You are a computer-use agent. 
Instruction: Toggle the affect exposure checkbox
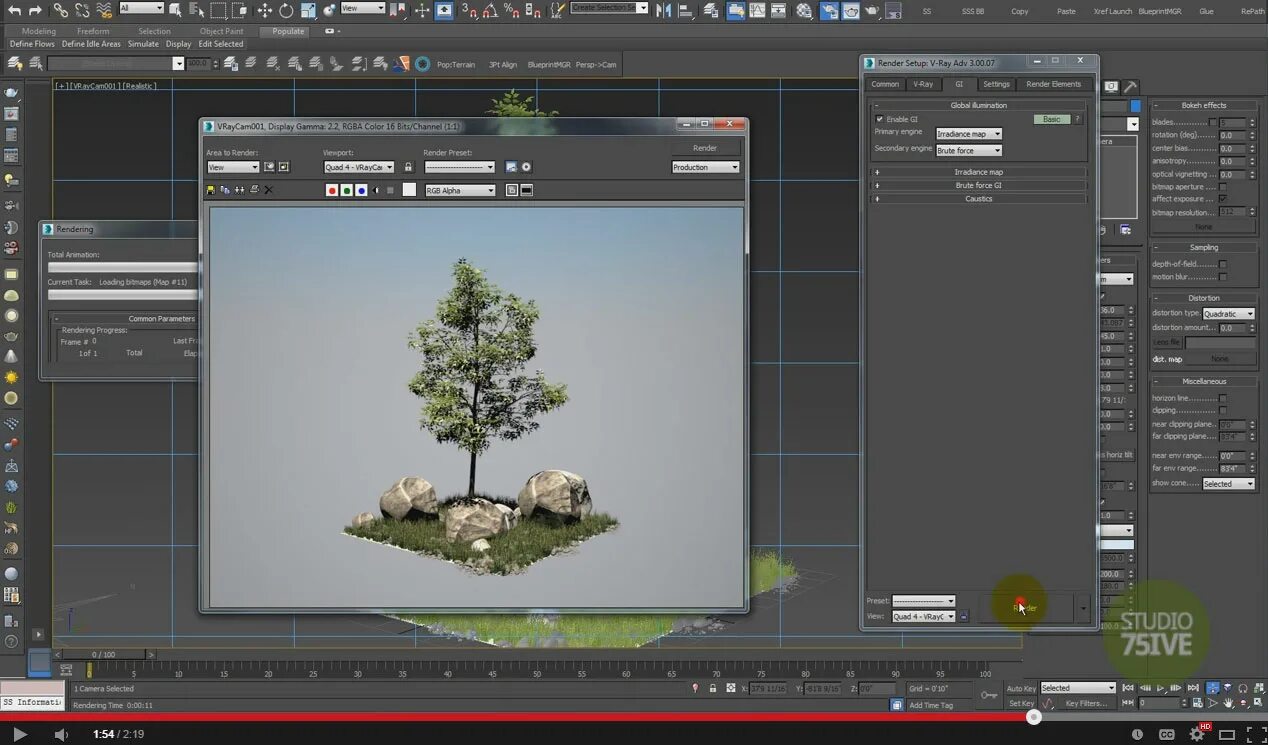pos(1222,199)
